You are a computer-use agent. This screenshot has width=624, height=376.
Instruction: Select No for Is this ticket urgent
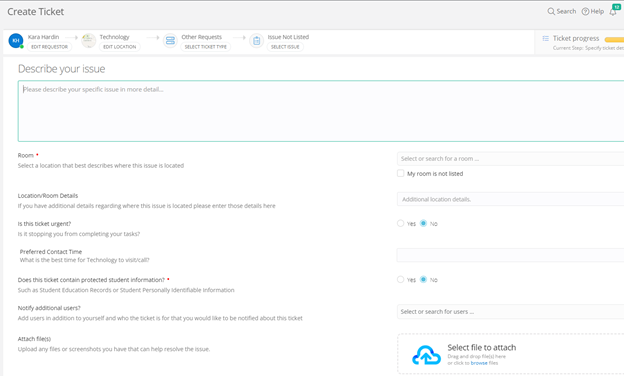click(x=423, y=223)
